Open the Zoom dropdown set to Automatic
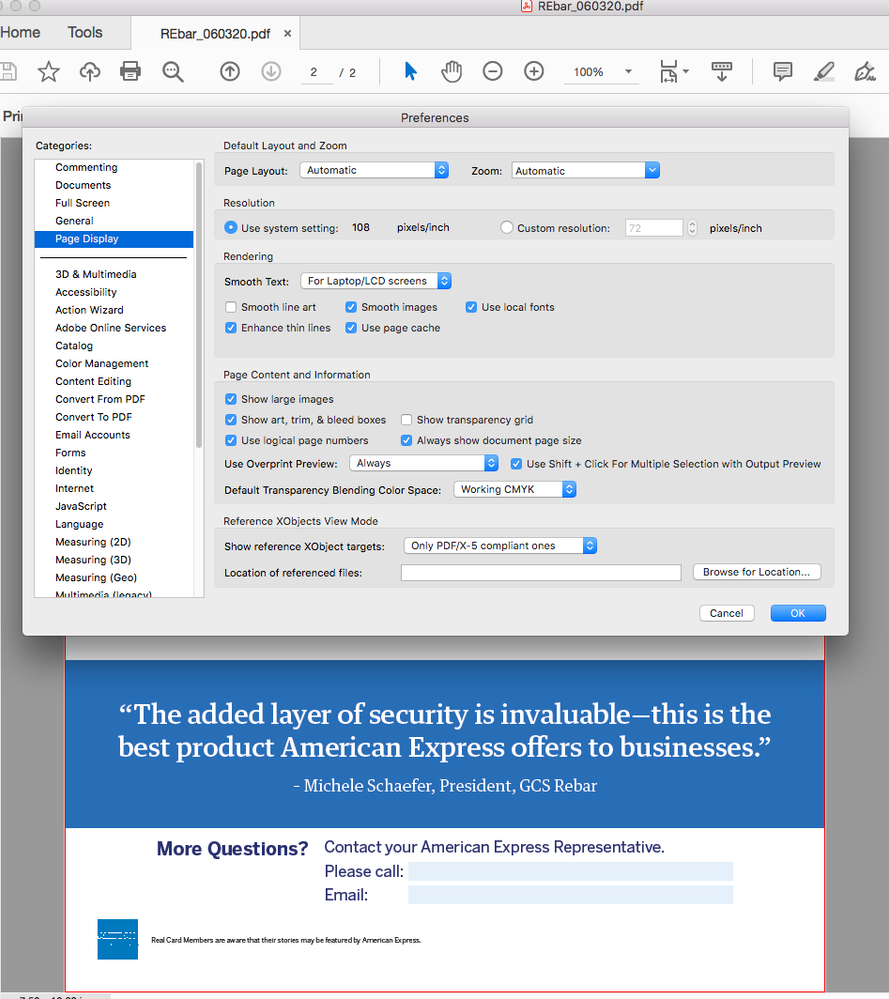889x999 pixels. (585, 170)
